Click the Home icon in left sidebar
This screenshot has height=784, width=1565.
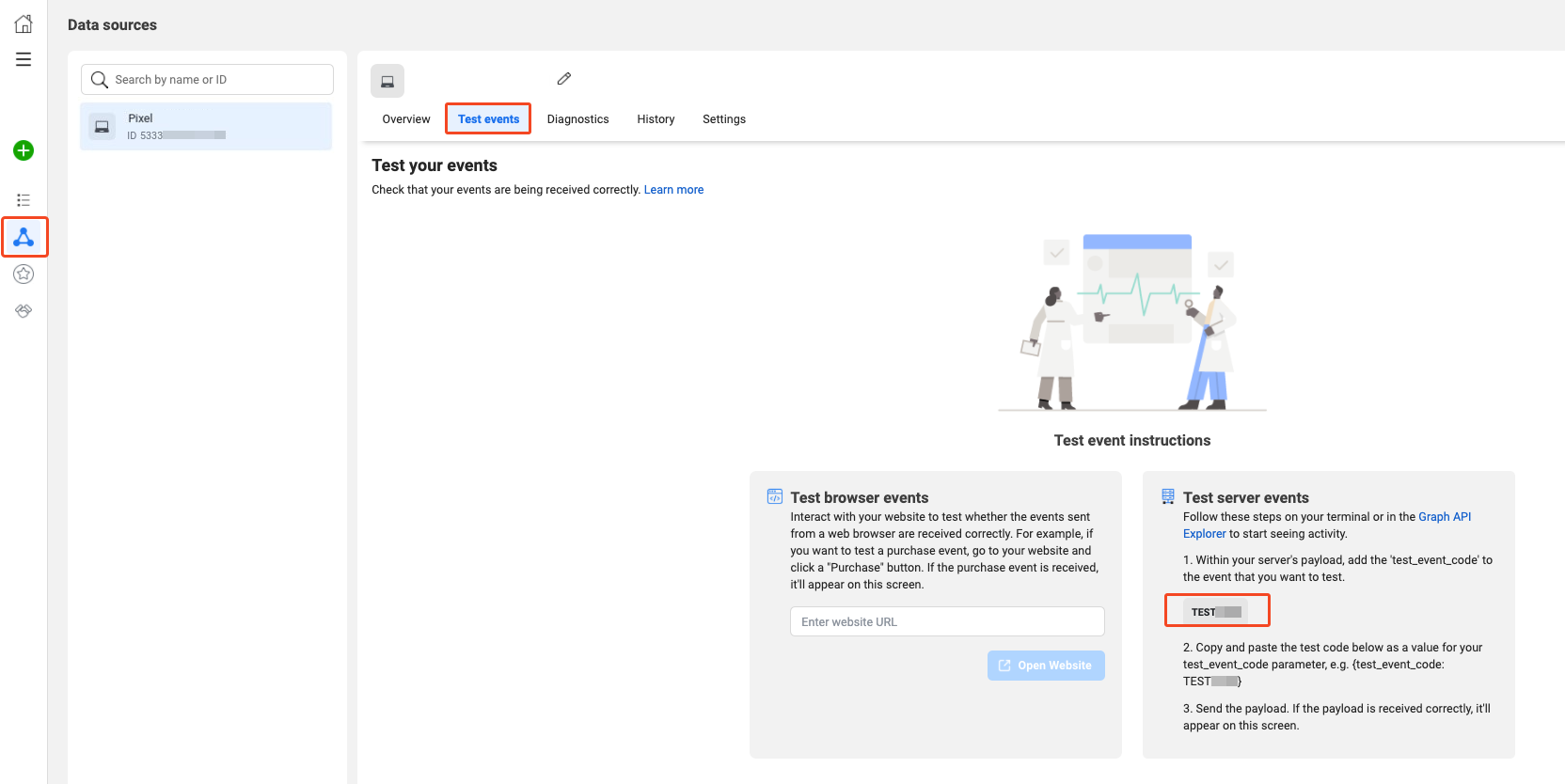(x=24, y=24)
